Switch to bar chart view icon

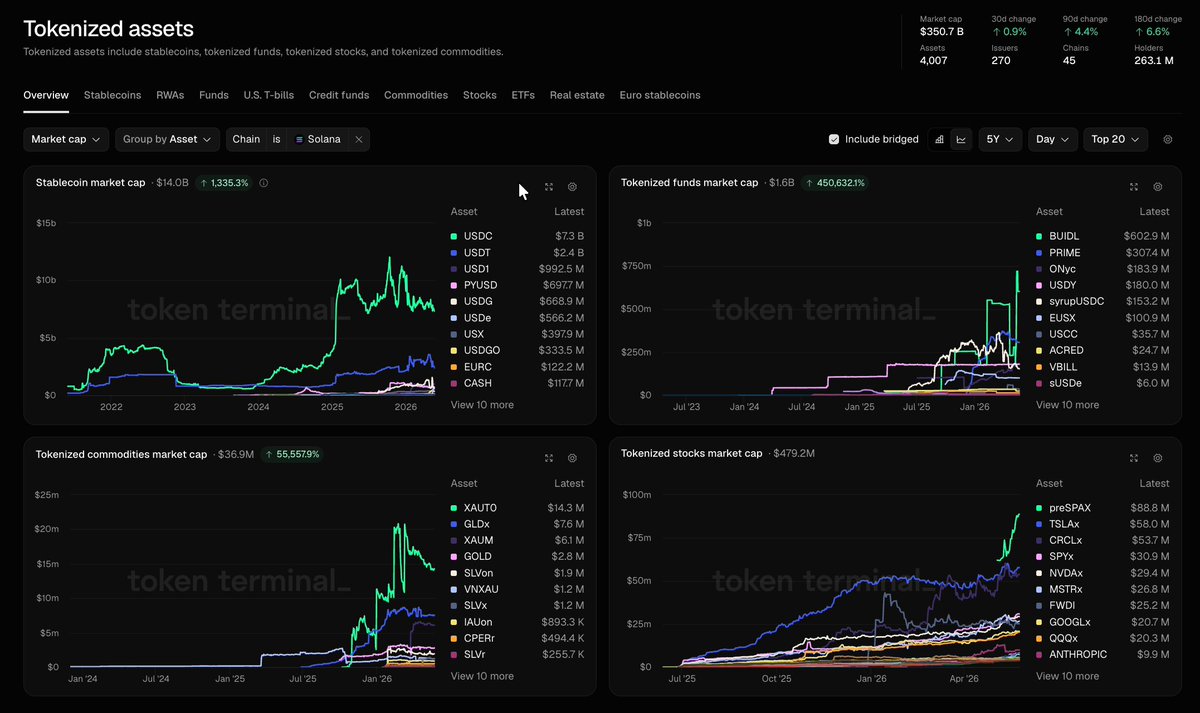939,139
